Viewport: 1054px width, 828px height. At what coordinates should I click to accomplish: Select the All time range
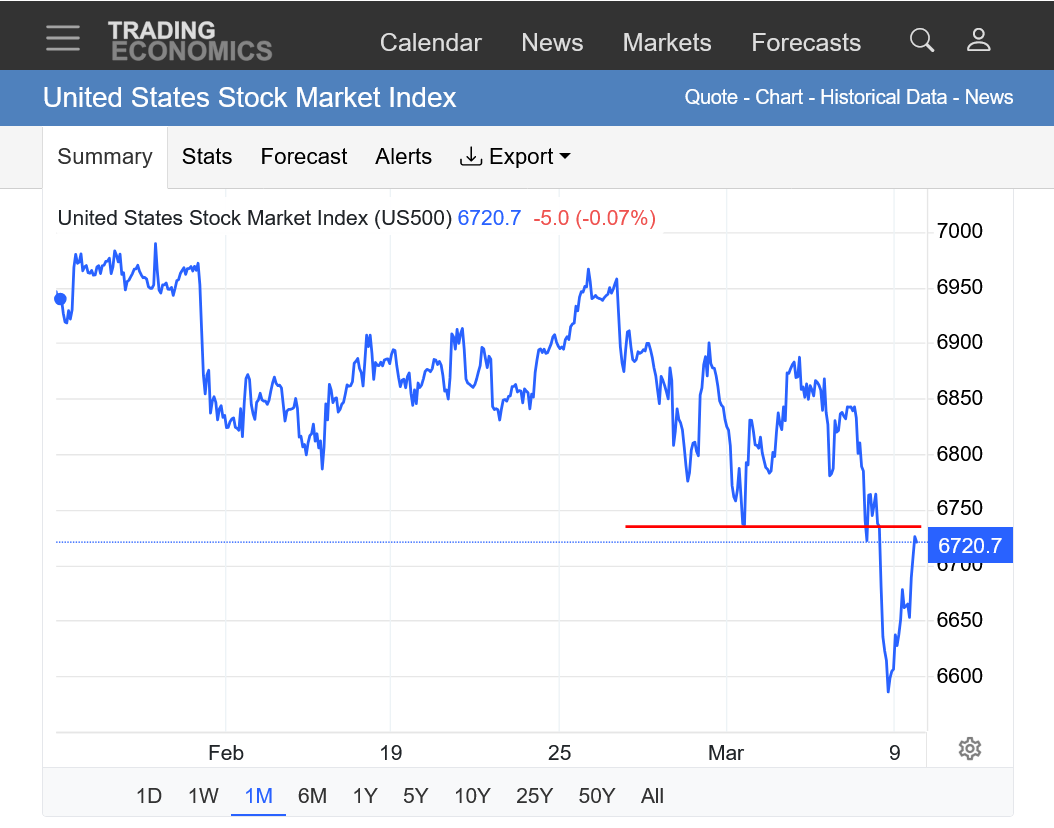pos(652,796)
